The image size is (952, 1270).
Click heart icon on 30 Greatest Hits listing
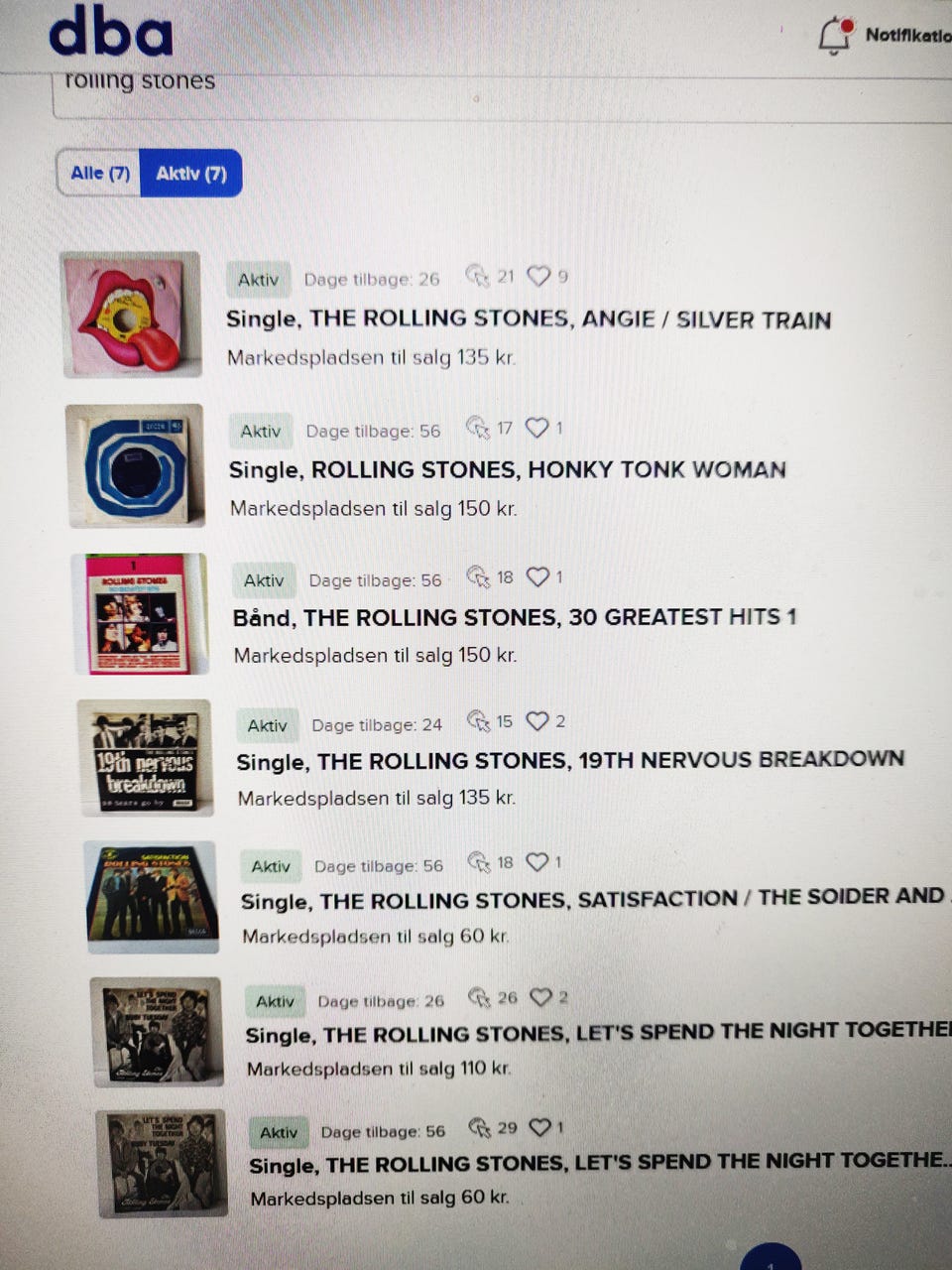tap(537, 576)
